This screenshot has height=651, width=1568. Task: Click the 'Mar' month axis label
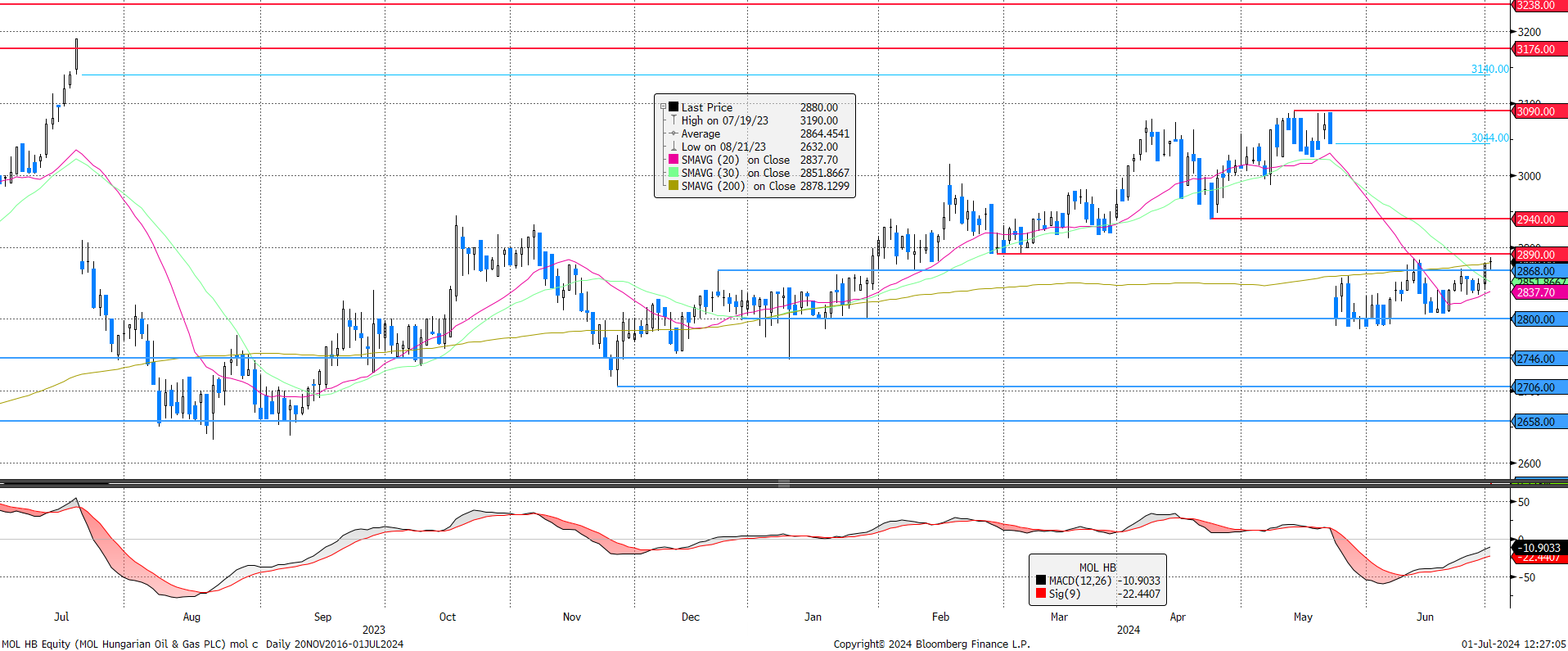tap(1059, 617)
